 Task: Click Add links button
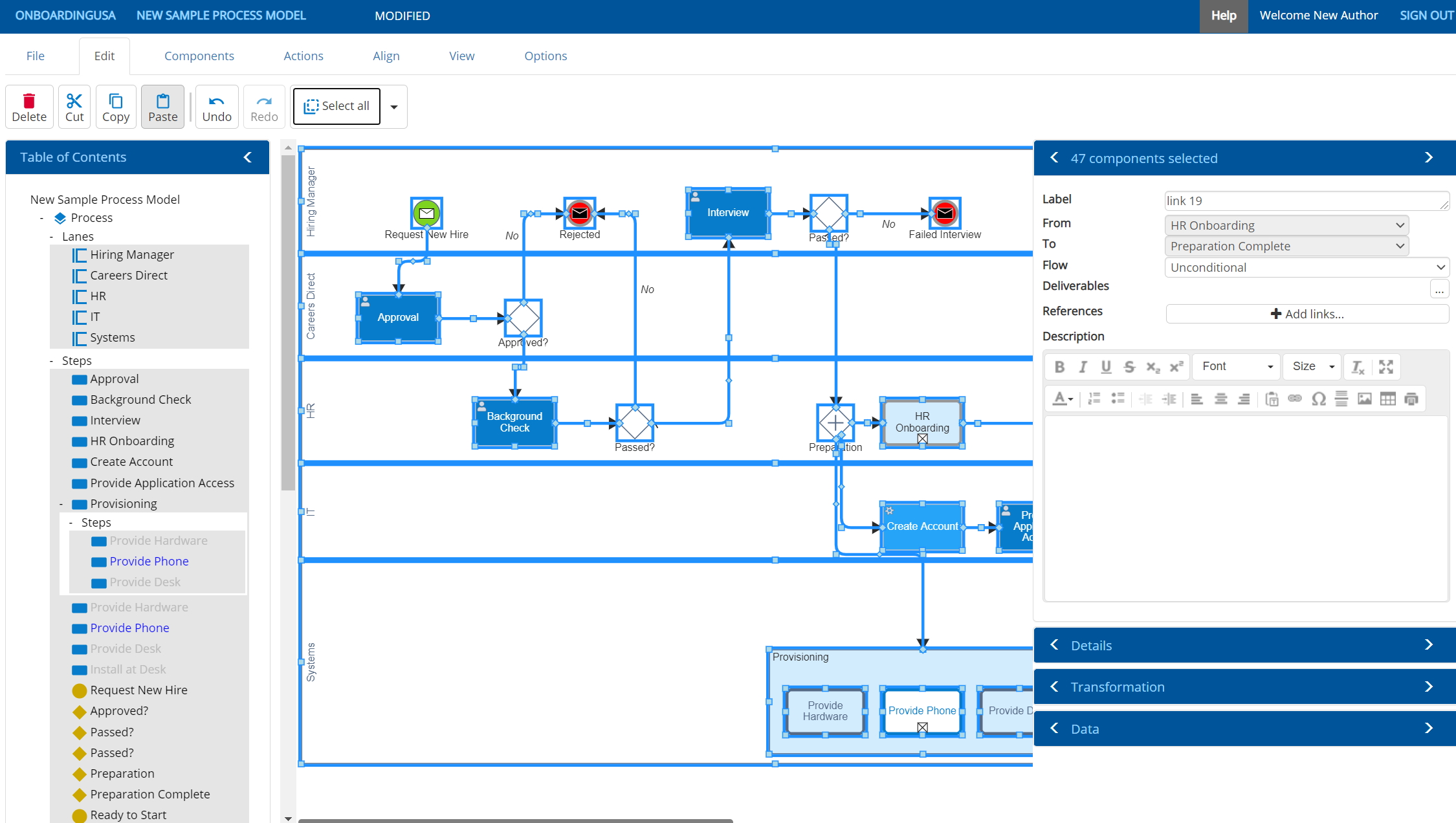1307,314
